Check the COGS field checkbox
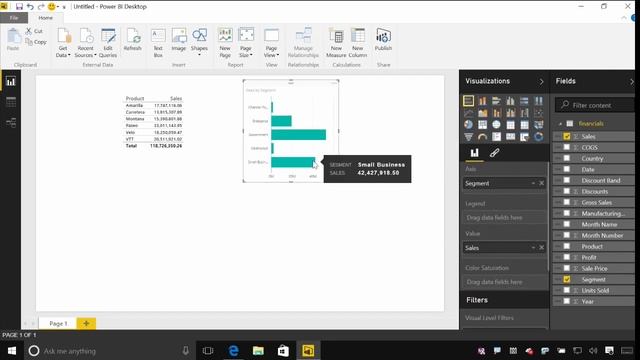 (567, 147)
